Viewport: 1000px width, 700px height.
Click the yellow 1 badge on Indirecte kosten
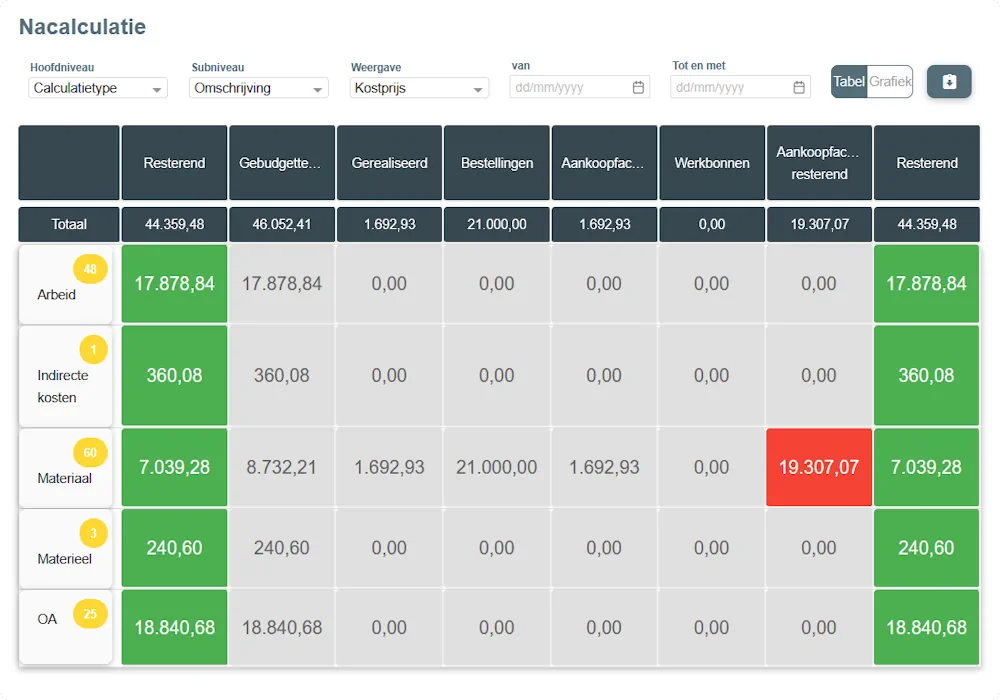coord(93,349)
